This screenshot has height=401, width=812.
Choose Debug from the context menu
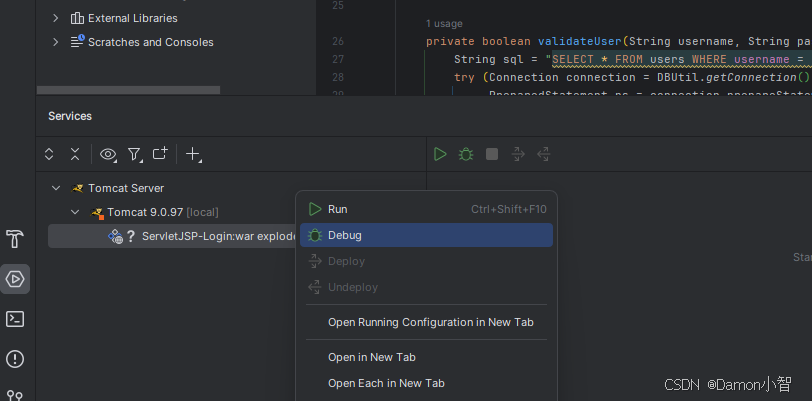pos(426,235)
